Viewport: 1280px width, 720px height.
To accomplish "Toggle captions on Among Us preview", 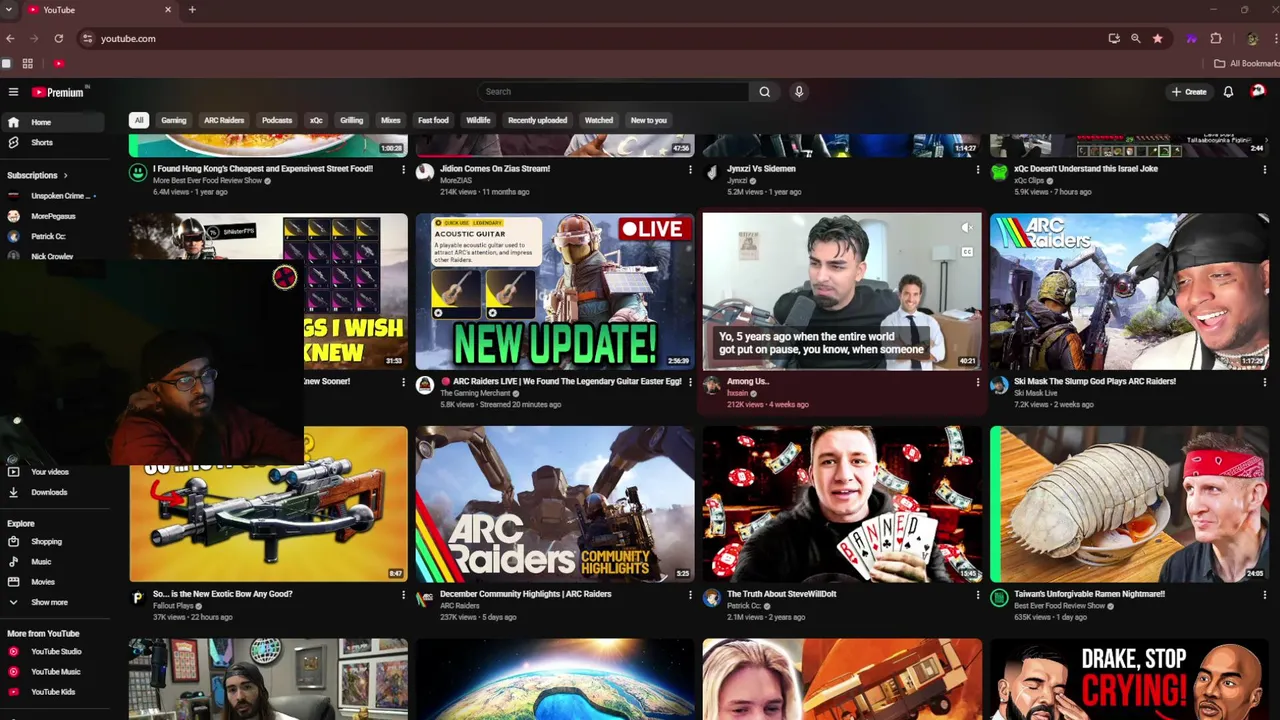I will [x=966, y=252].
